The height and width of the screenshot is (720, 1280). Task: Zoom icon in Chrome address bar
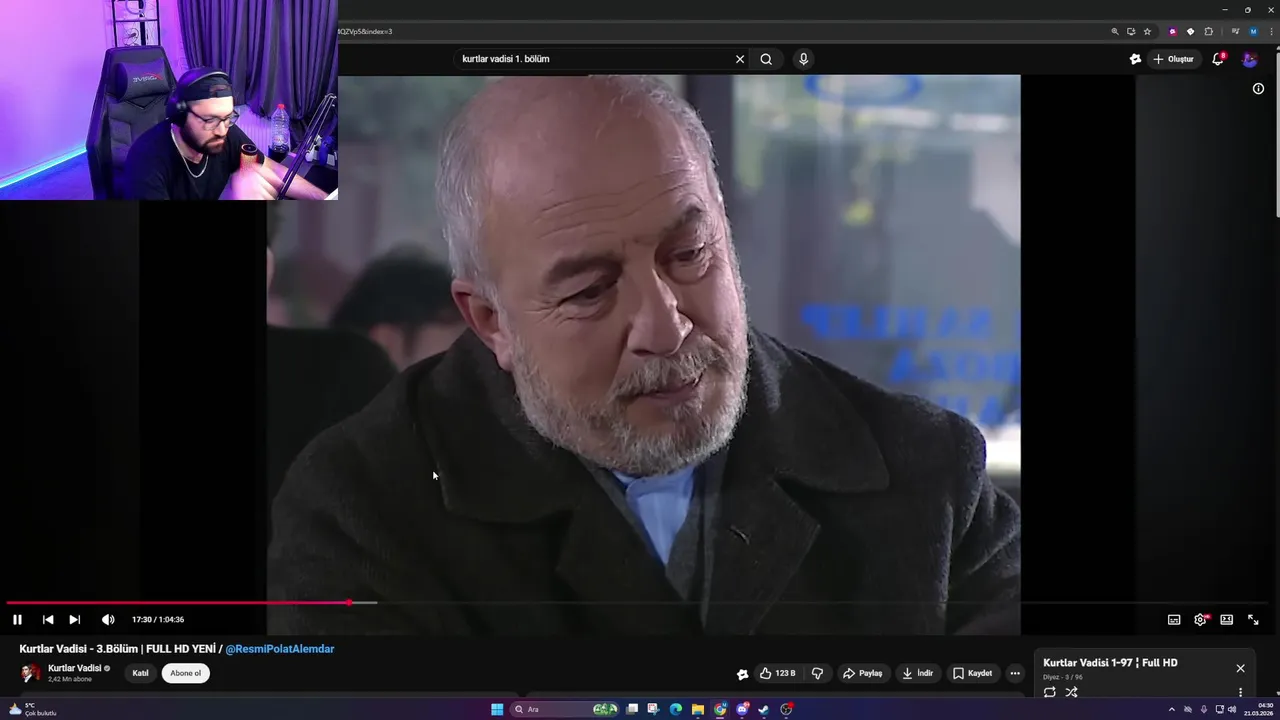coord(1115,31)
